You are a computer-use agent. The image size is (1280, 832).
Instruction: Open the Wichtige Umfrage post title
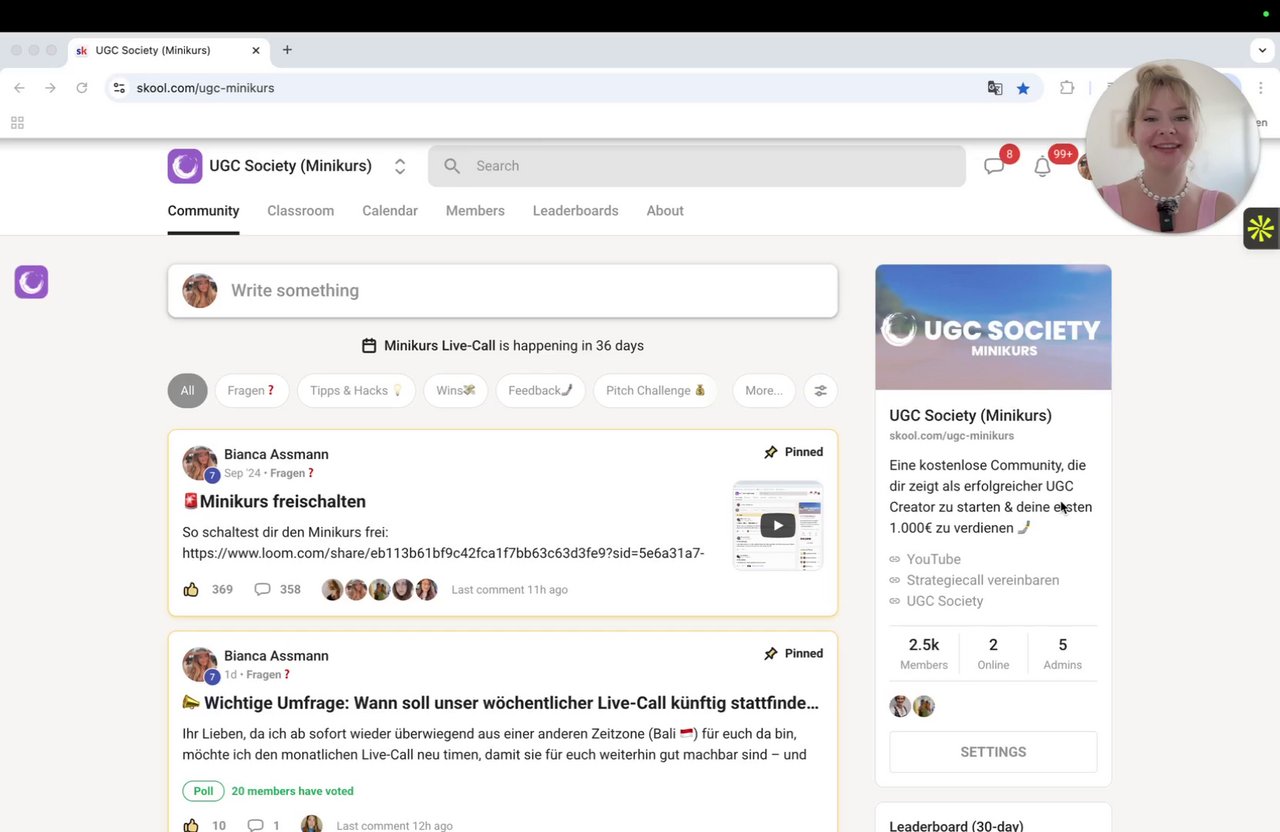click(x=501, y=703)
